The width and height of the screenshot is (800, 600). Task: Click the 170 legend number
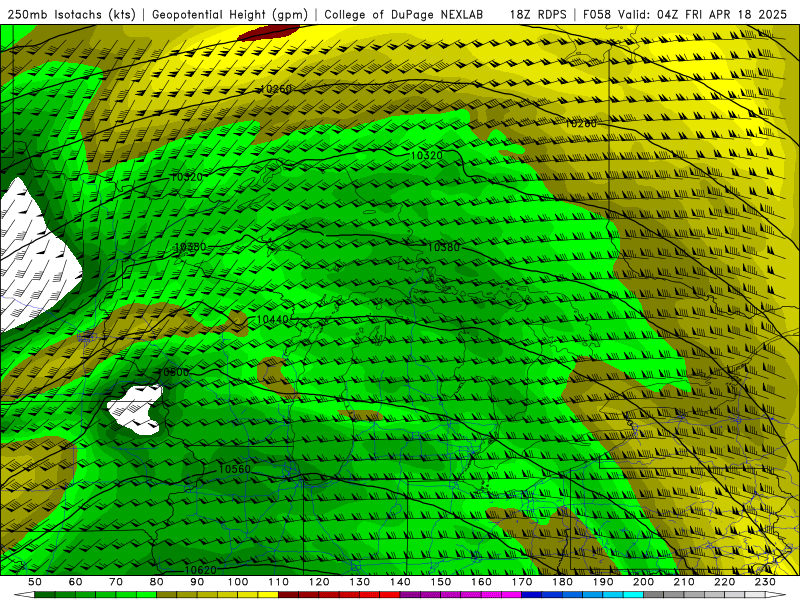(522, 582)
